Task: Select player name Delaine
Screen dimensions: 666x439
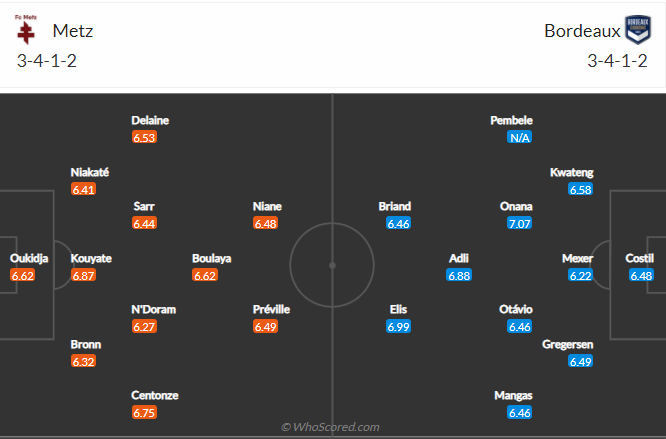Action: click(150, 120)
